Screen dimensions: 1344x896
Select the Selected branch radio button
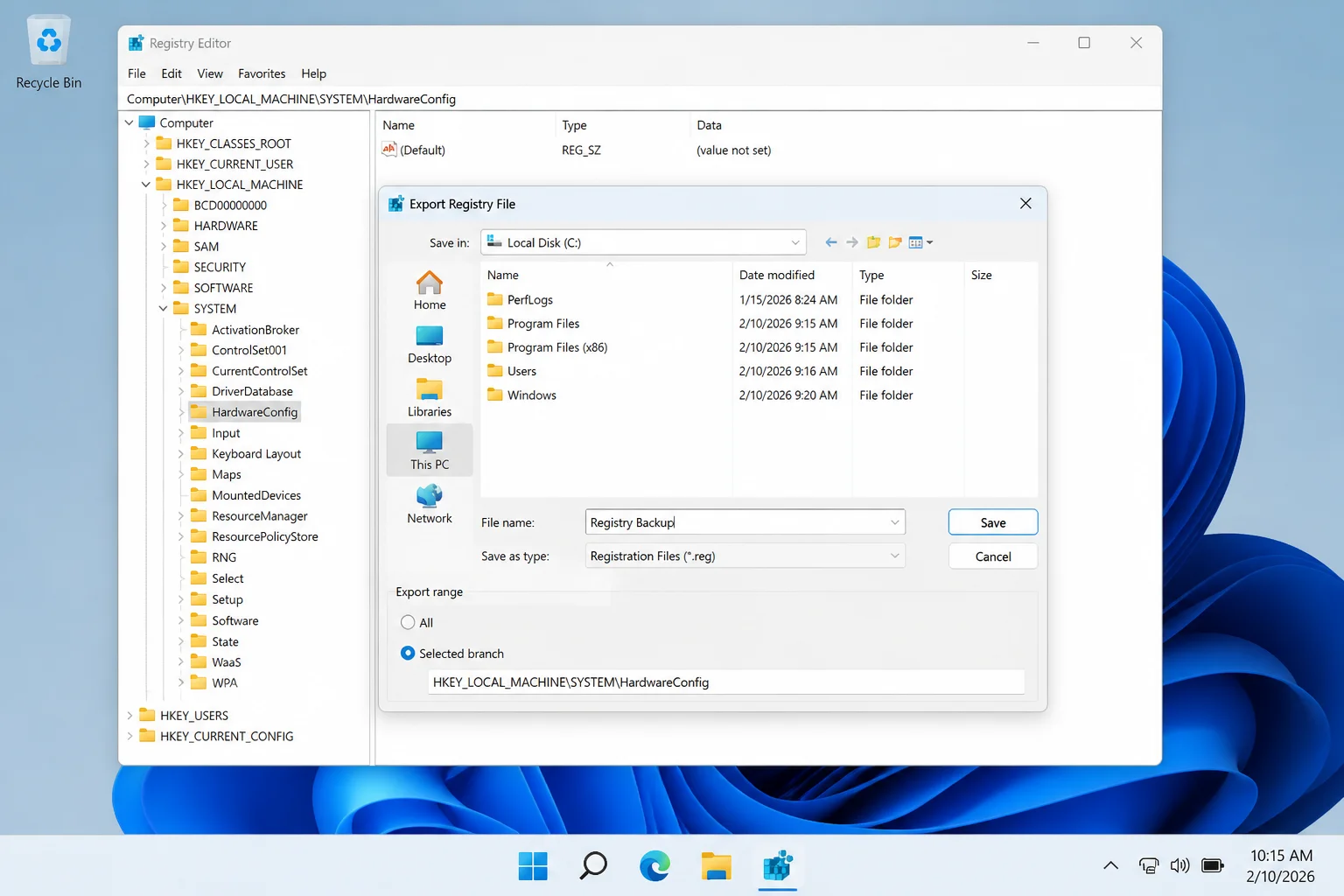[408, 653]
